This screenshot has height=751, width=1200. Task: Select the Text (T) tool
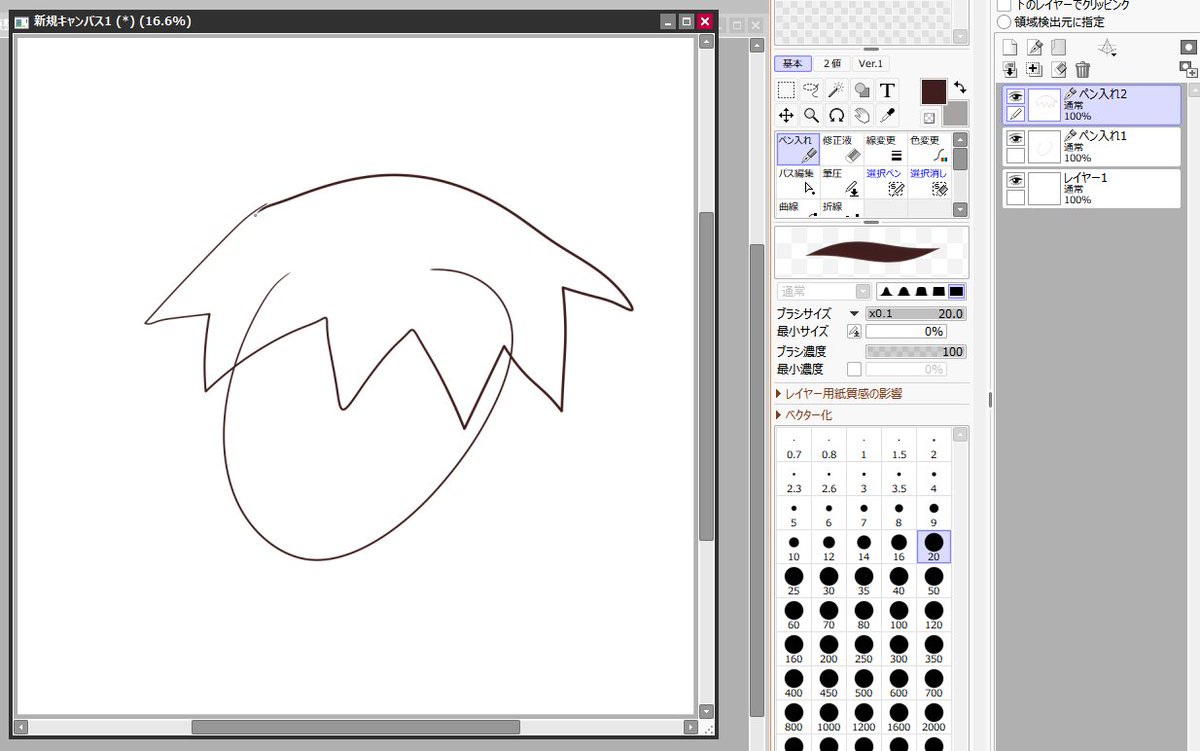tap(886, 90)
